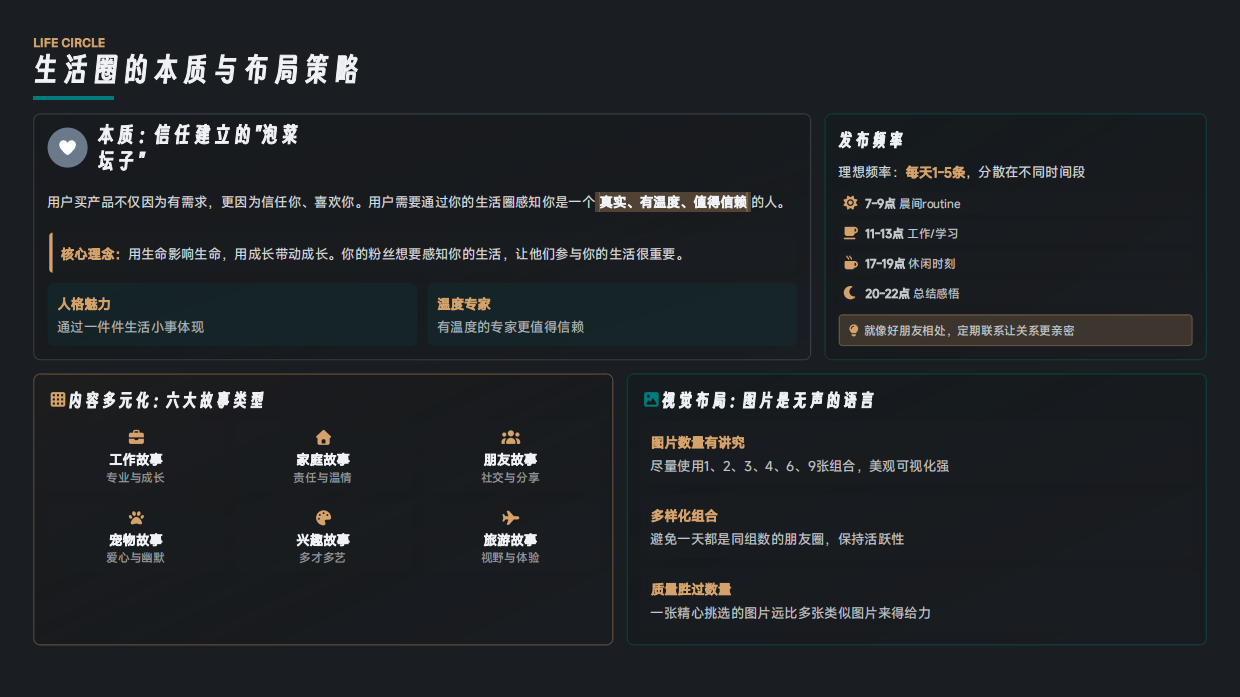This screenshot has width=1240, height=697.
Task: Click the 责任与温情 subtitle
Action: tap(323, 478)
